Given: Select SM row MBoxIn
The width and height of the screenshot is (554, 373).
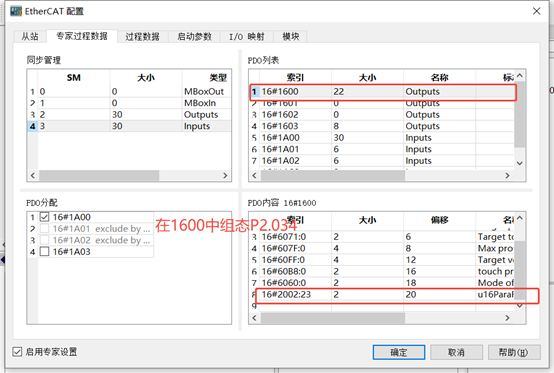Looking at the screenshot, I should (129, 103).
